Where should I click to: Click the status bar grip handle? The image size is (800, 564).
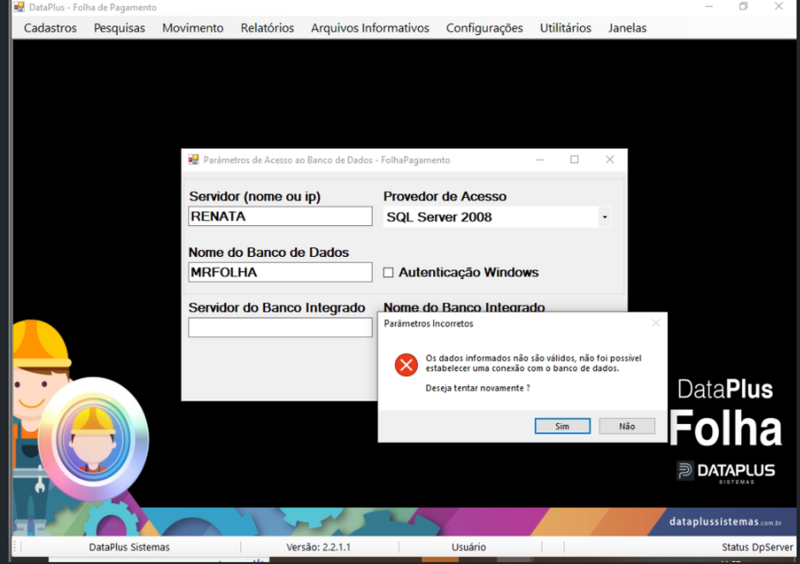tap(14, 547)
